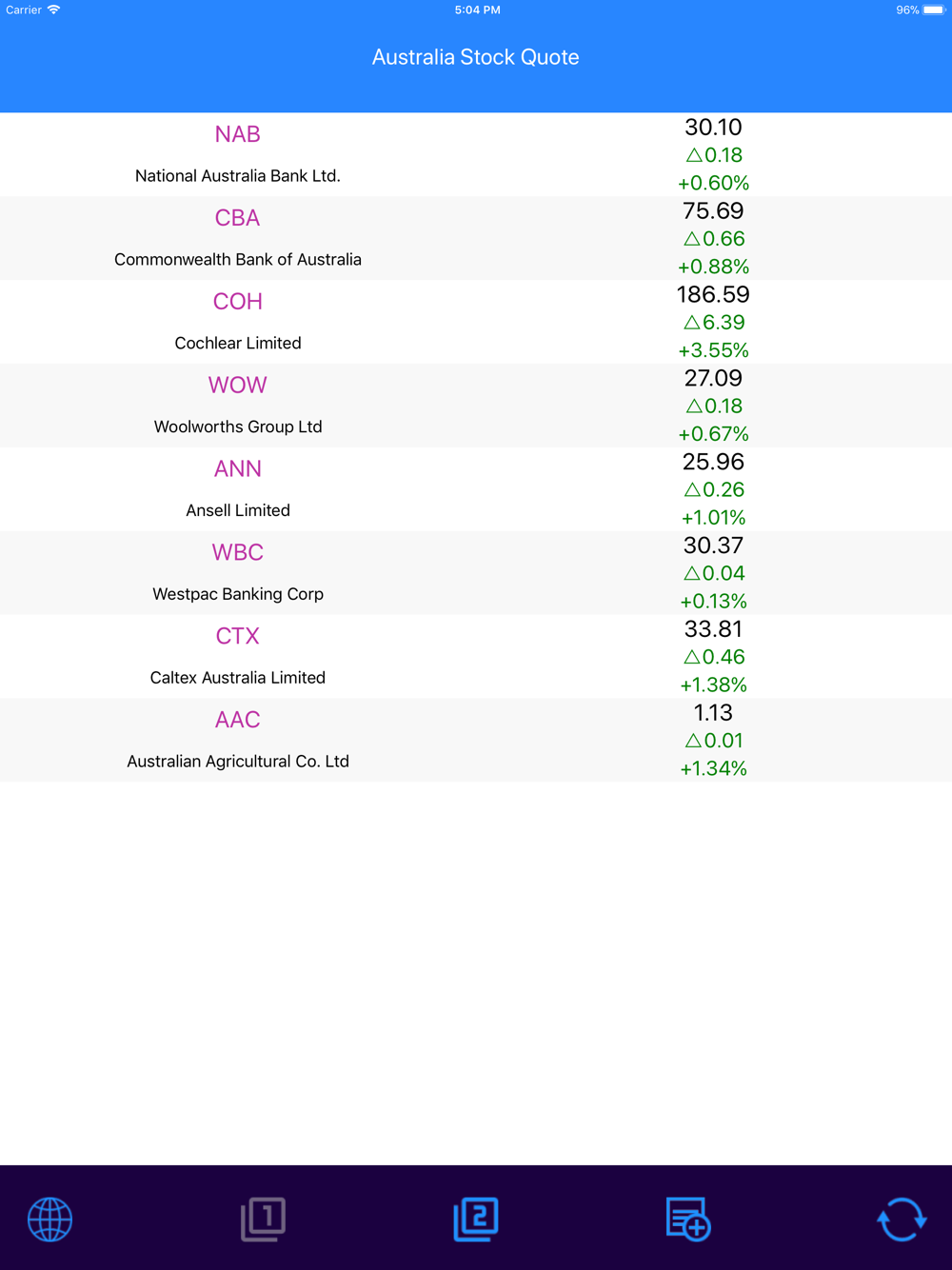
Task: Tap the +1.34% change for AAC
Action: 713,768
